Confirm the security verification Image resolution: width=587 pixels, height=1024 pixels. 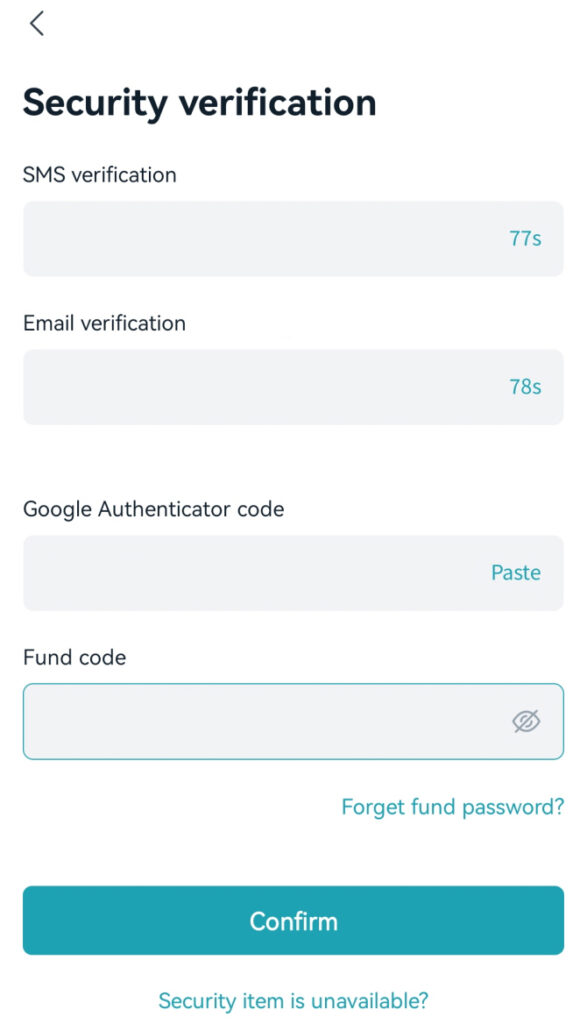click(293, 920)
